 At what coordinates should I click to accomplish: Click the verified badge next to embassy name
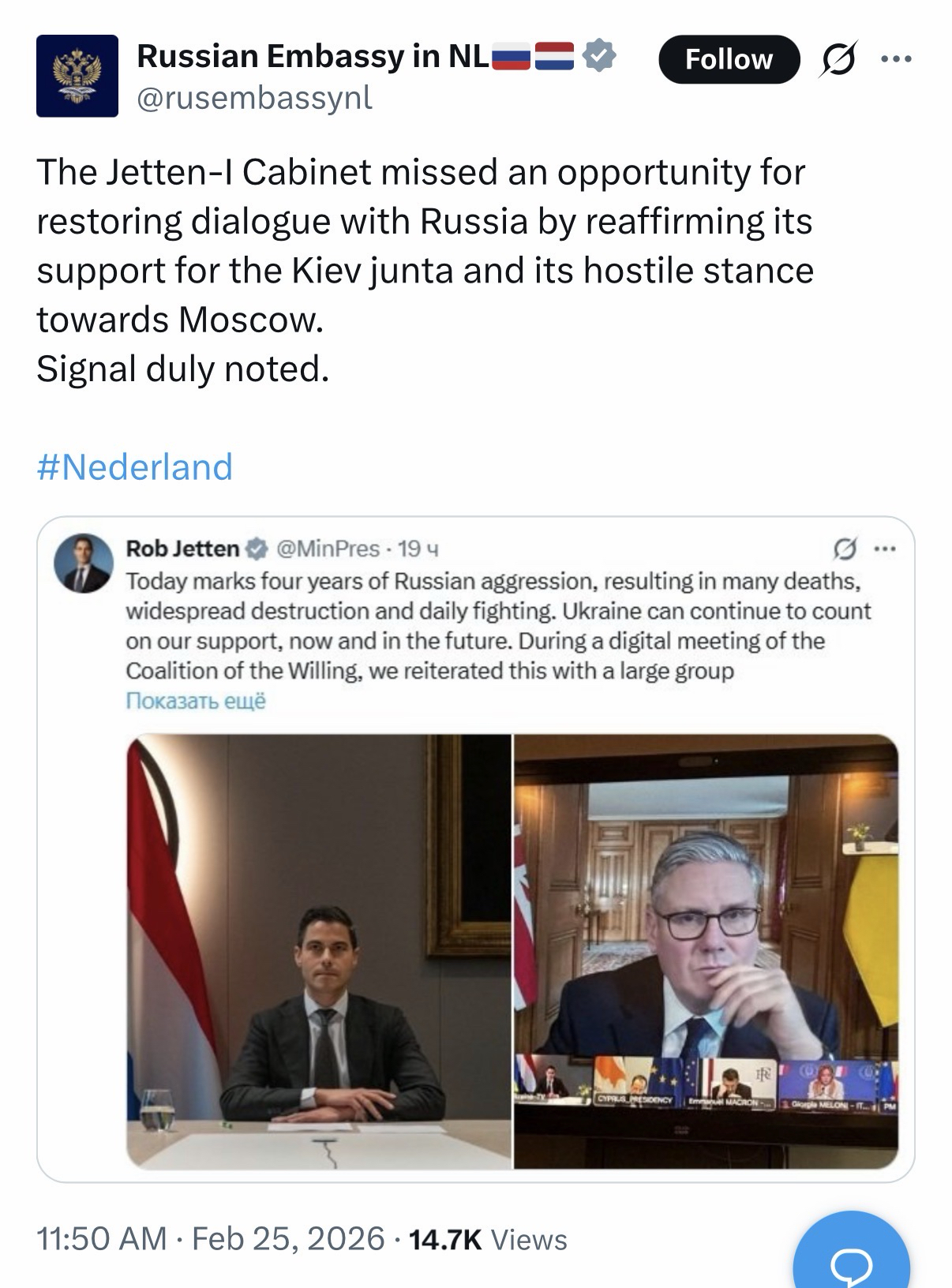pos(599,56)
